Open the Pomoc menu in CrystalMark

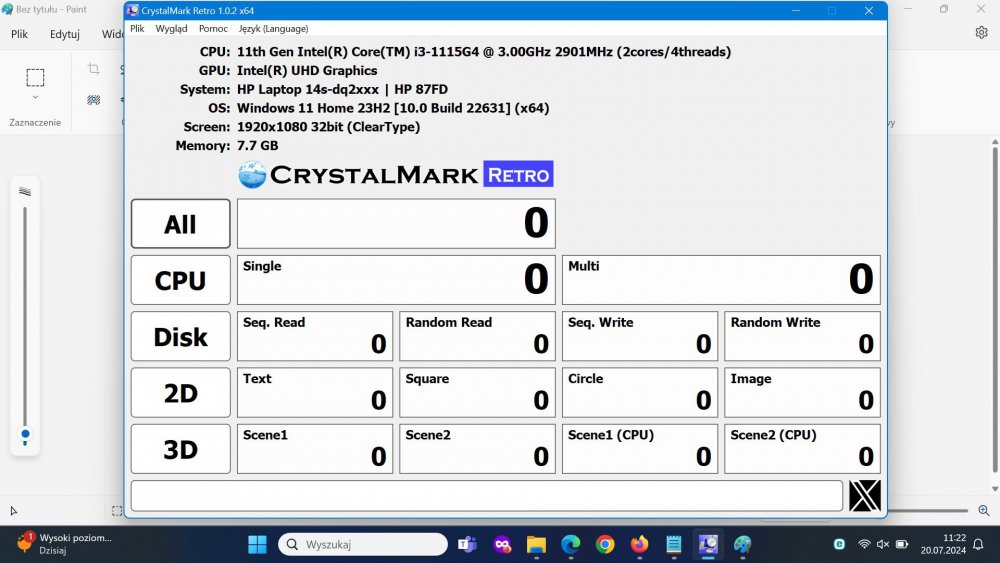pos(213,29)
